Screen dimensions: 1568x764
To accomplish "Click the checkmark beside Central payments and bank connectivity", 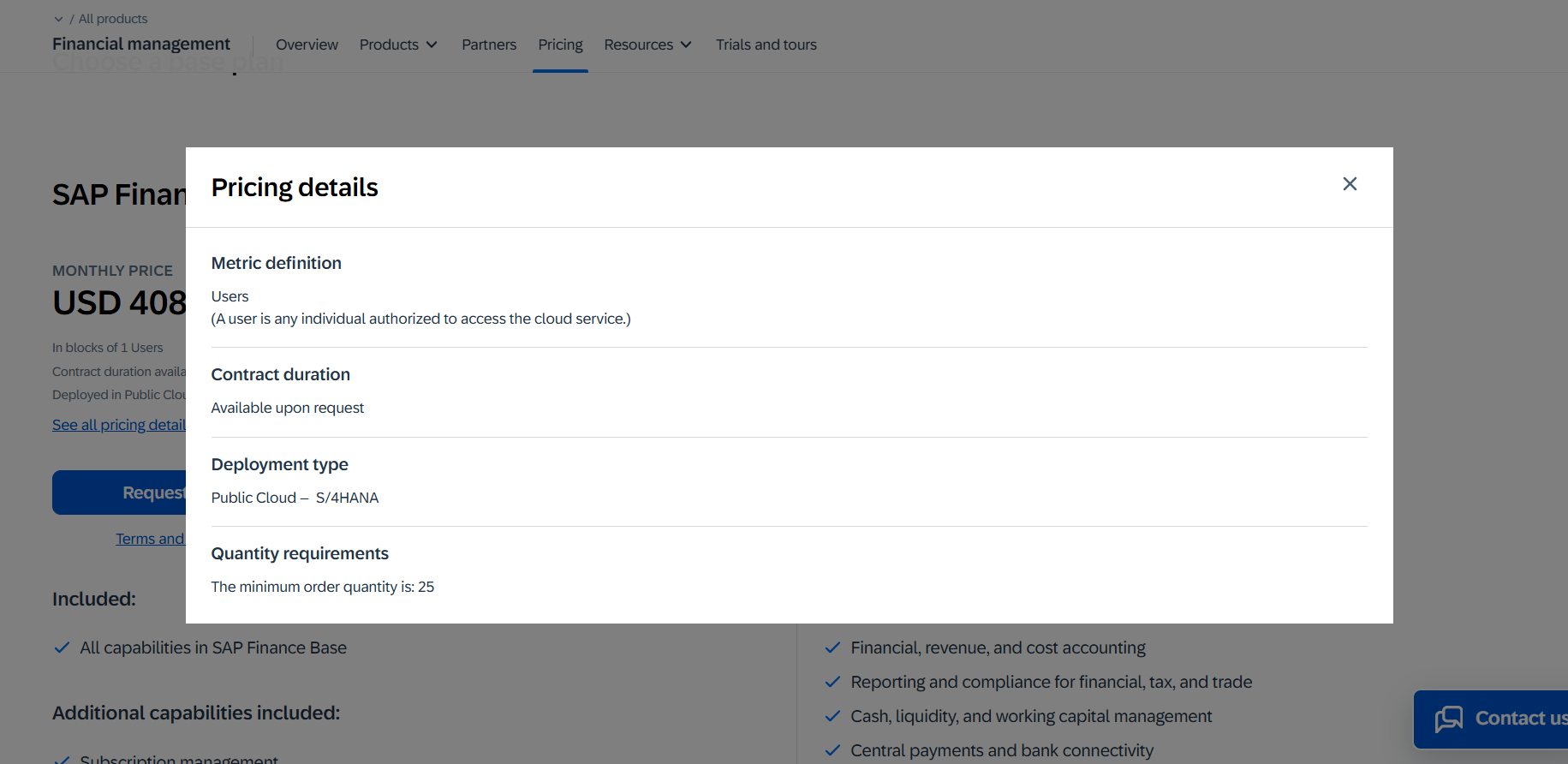I will (832, 750).
